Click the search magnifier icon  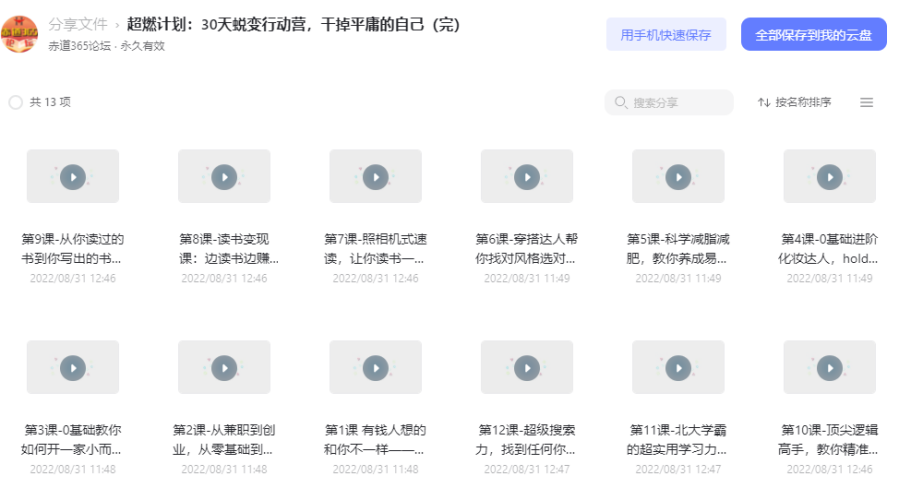coord(621,102)
